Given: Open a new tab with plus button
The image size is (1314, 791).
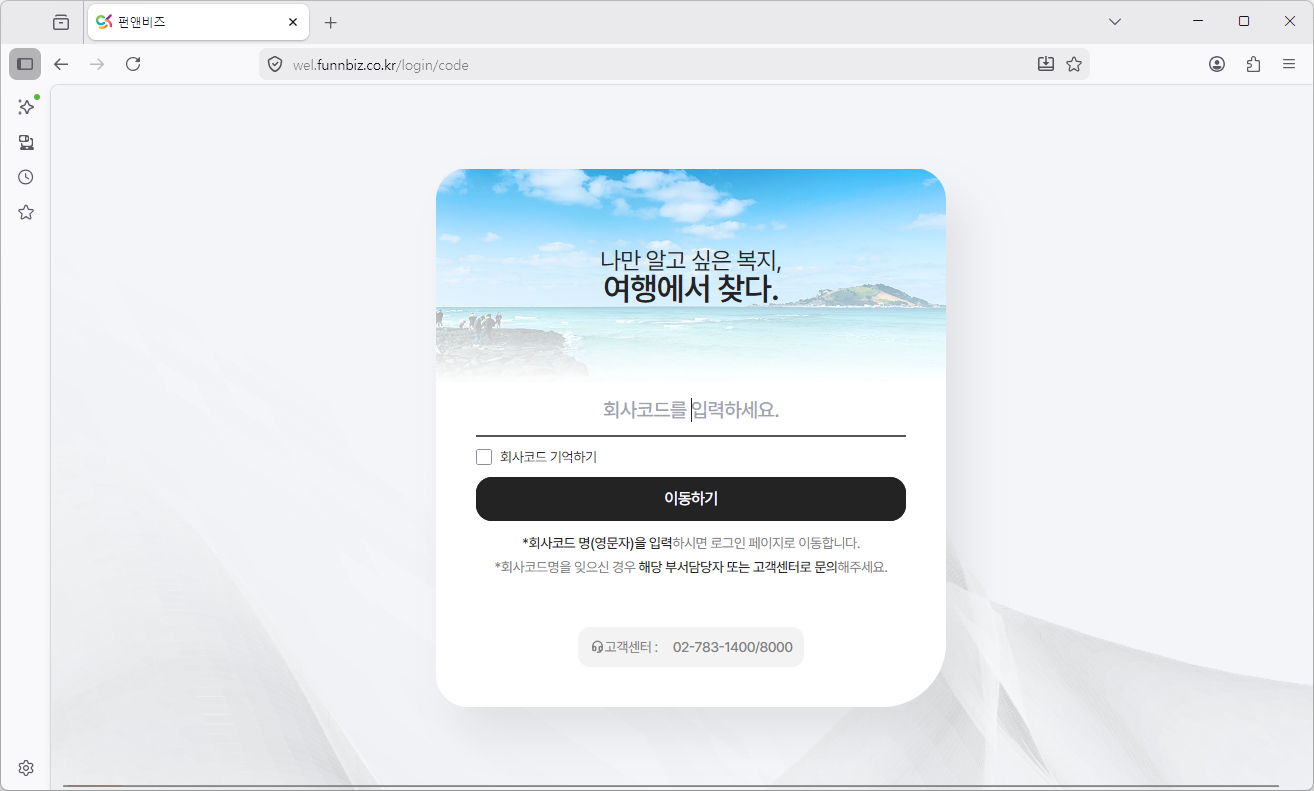Looking at the screenshot, I should 331,22.
